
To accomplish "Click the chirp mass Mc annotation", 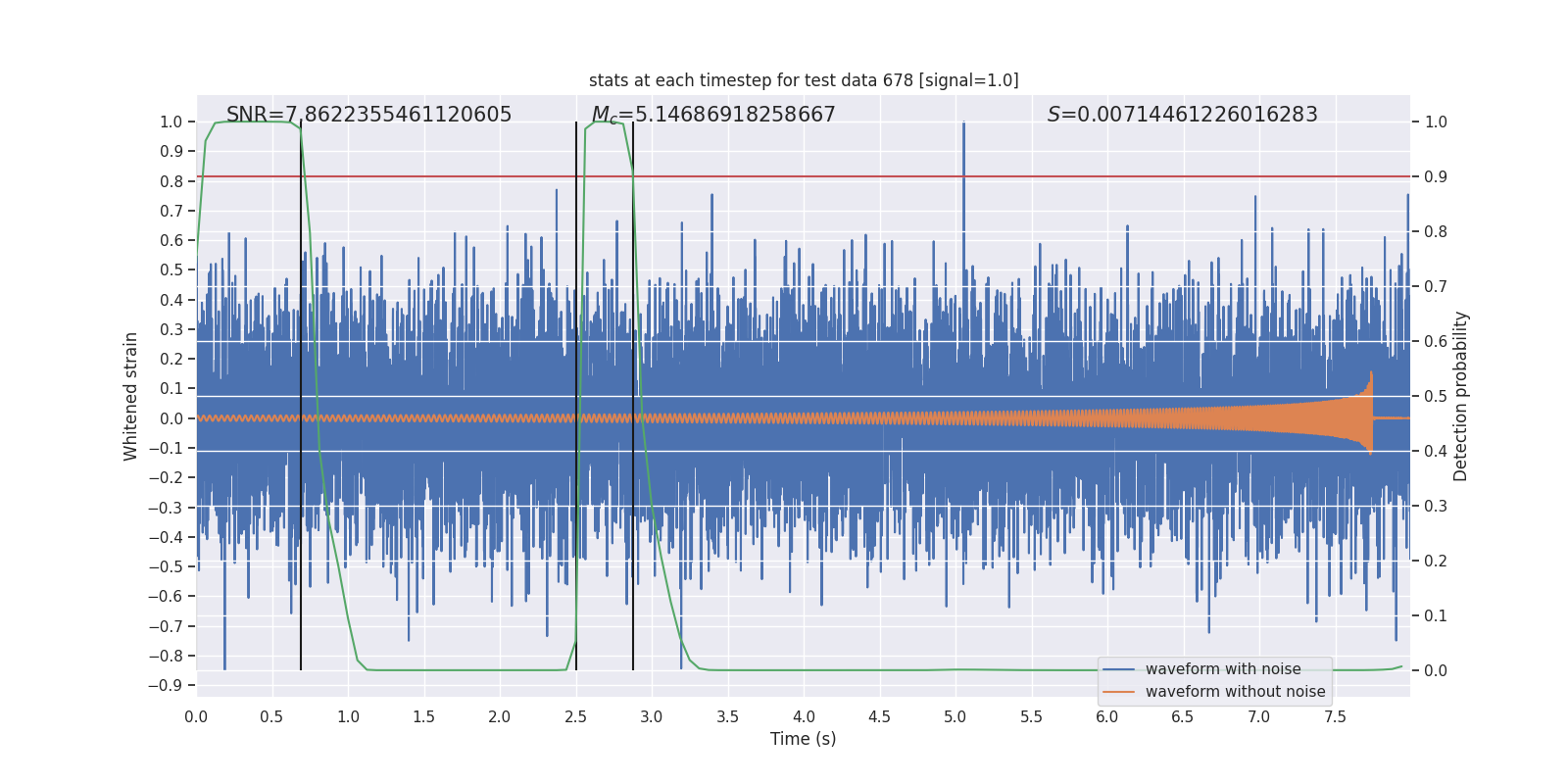I will [x=713, y=115].
